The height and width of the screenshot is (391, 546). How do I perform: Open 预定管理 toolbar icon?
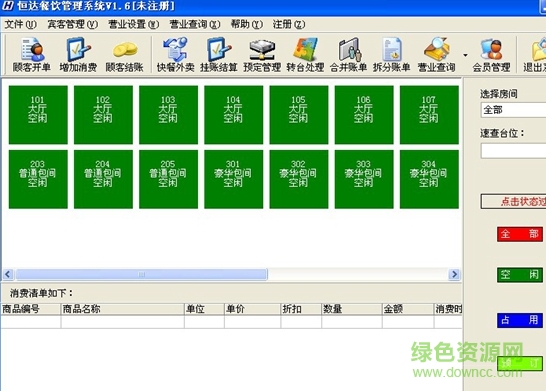(x=262, y=55)
